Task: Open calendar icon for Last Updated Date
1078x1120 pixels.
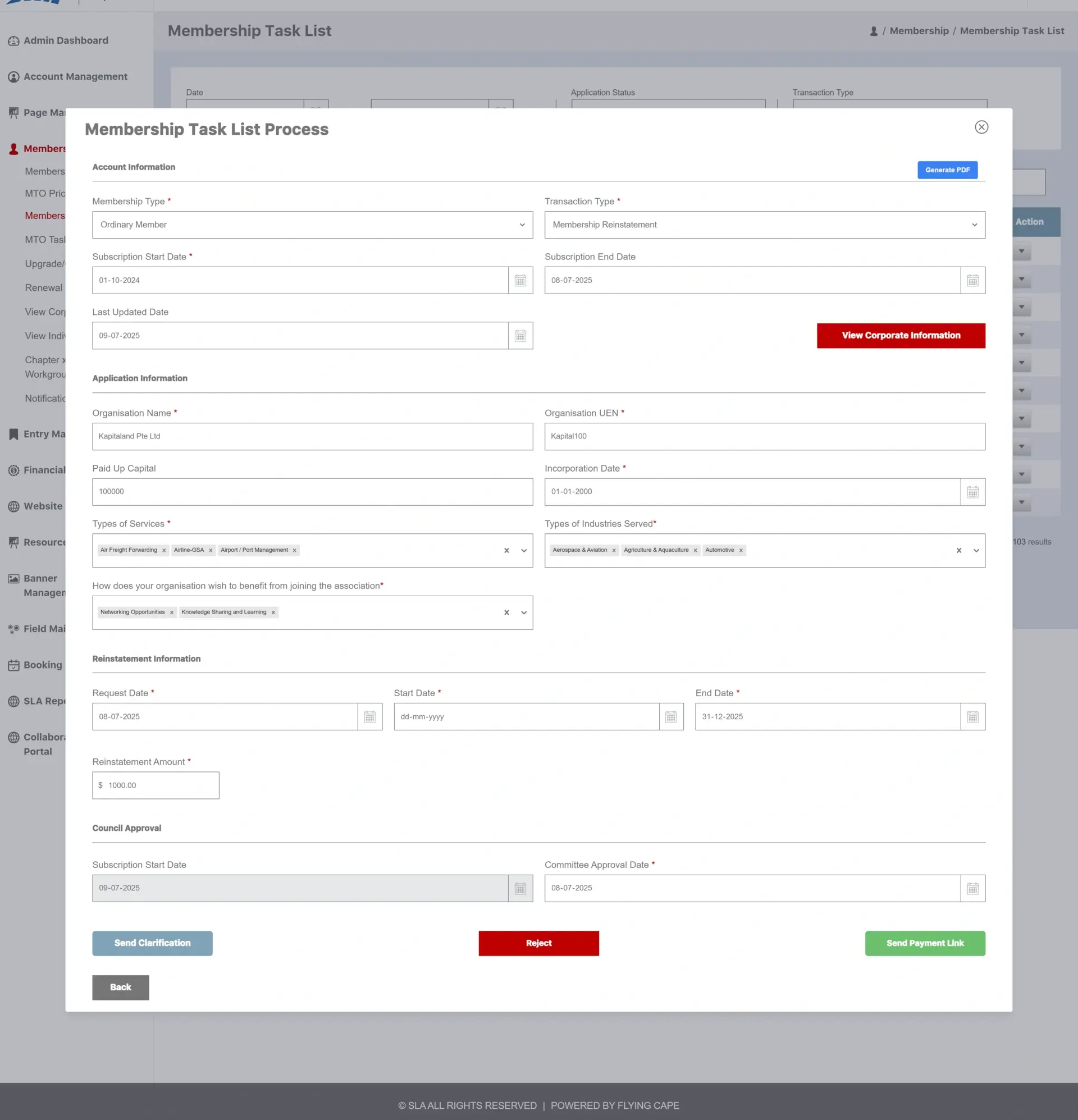Action: pyautogui.click(x=520, y=336)
